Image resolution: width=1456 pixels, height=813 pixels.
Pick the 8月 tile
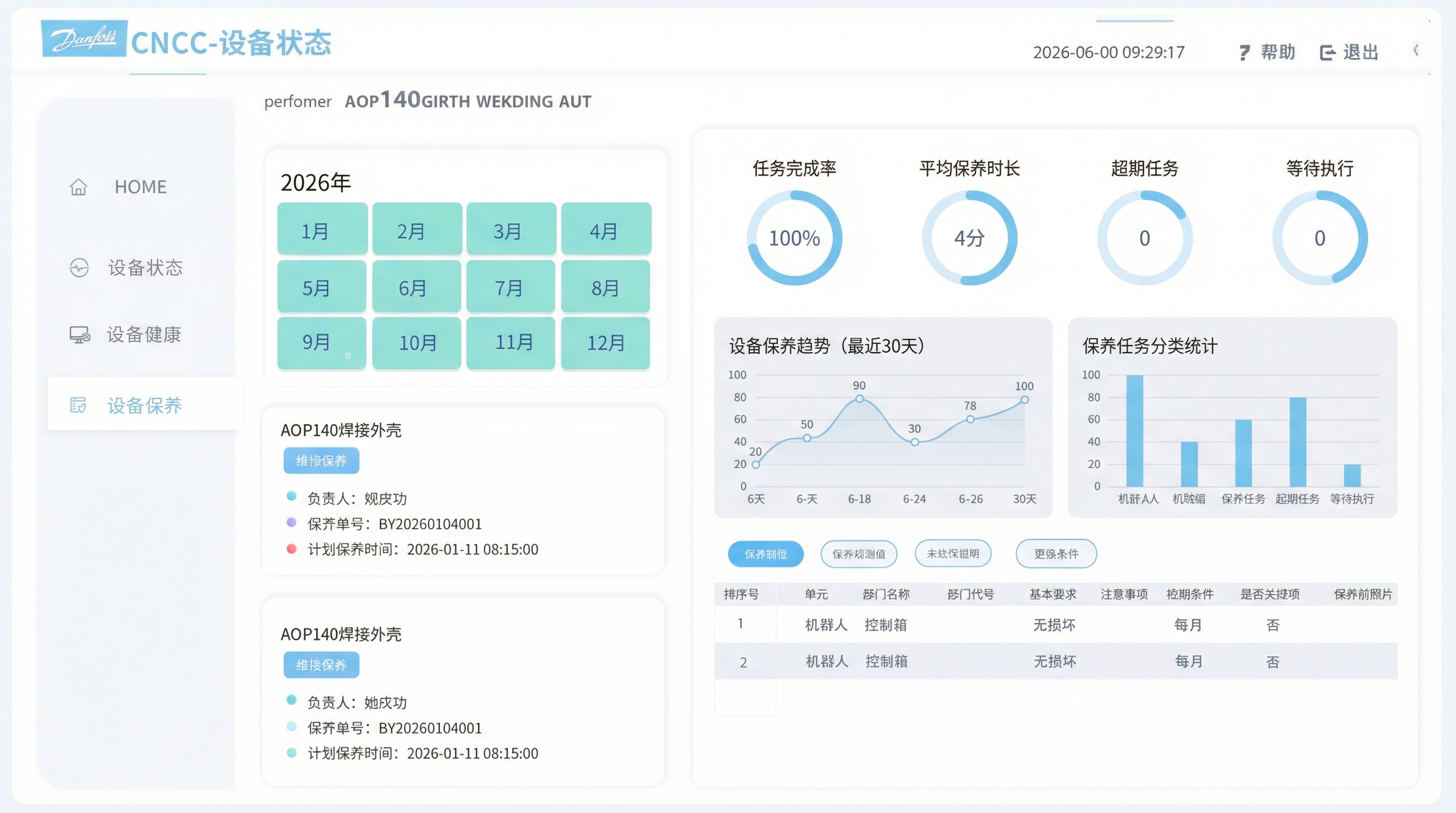605,286
